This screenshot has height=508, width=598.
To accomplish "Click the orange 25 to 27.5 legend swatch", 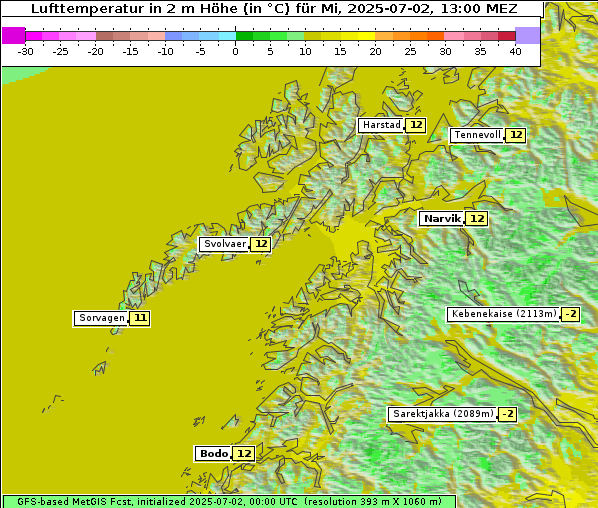I will click(x=419, y=36).
